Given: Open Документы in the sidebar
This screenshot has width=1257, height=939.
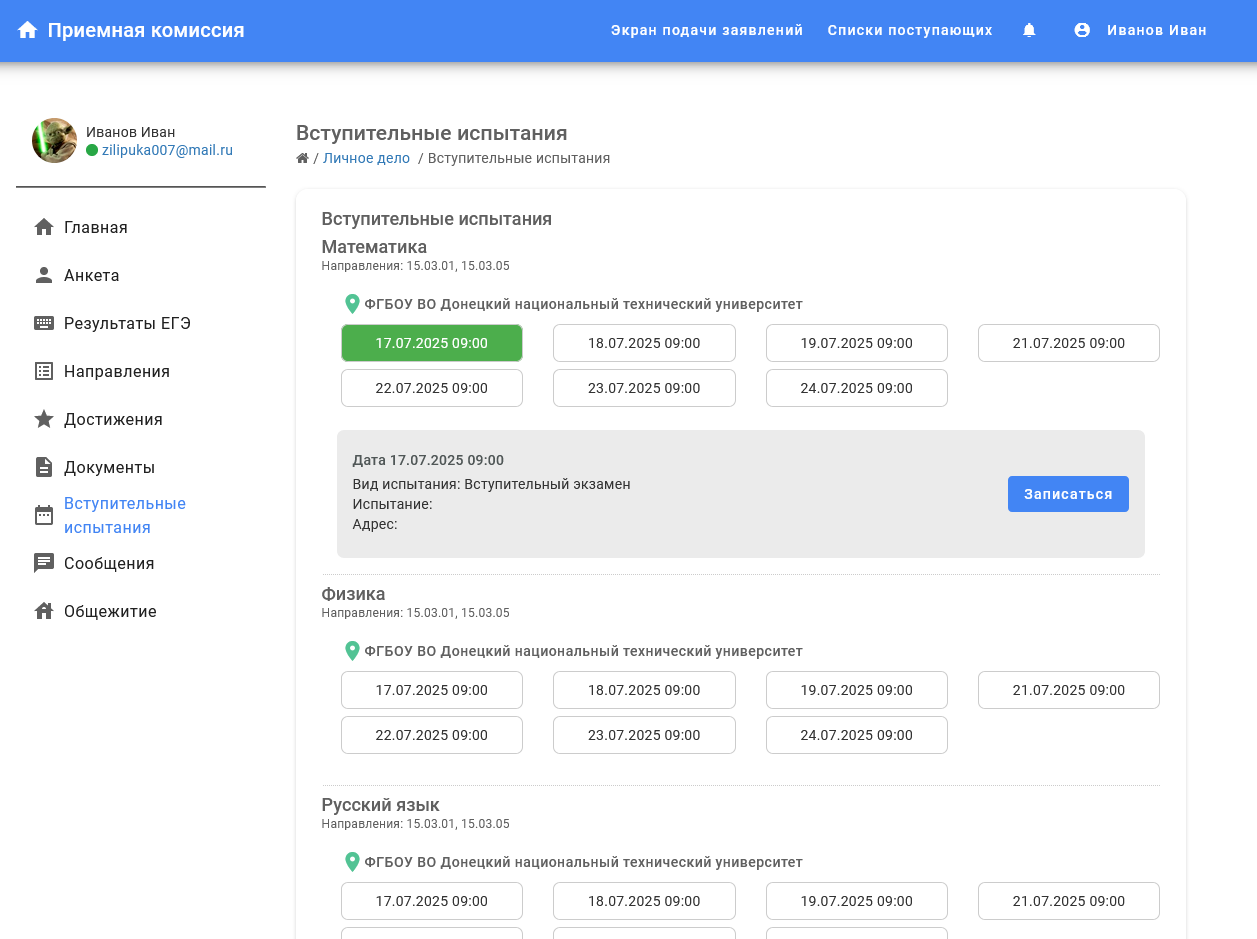Looking at the screenshot, I should (x=109, y=467).
